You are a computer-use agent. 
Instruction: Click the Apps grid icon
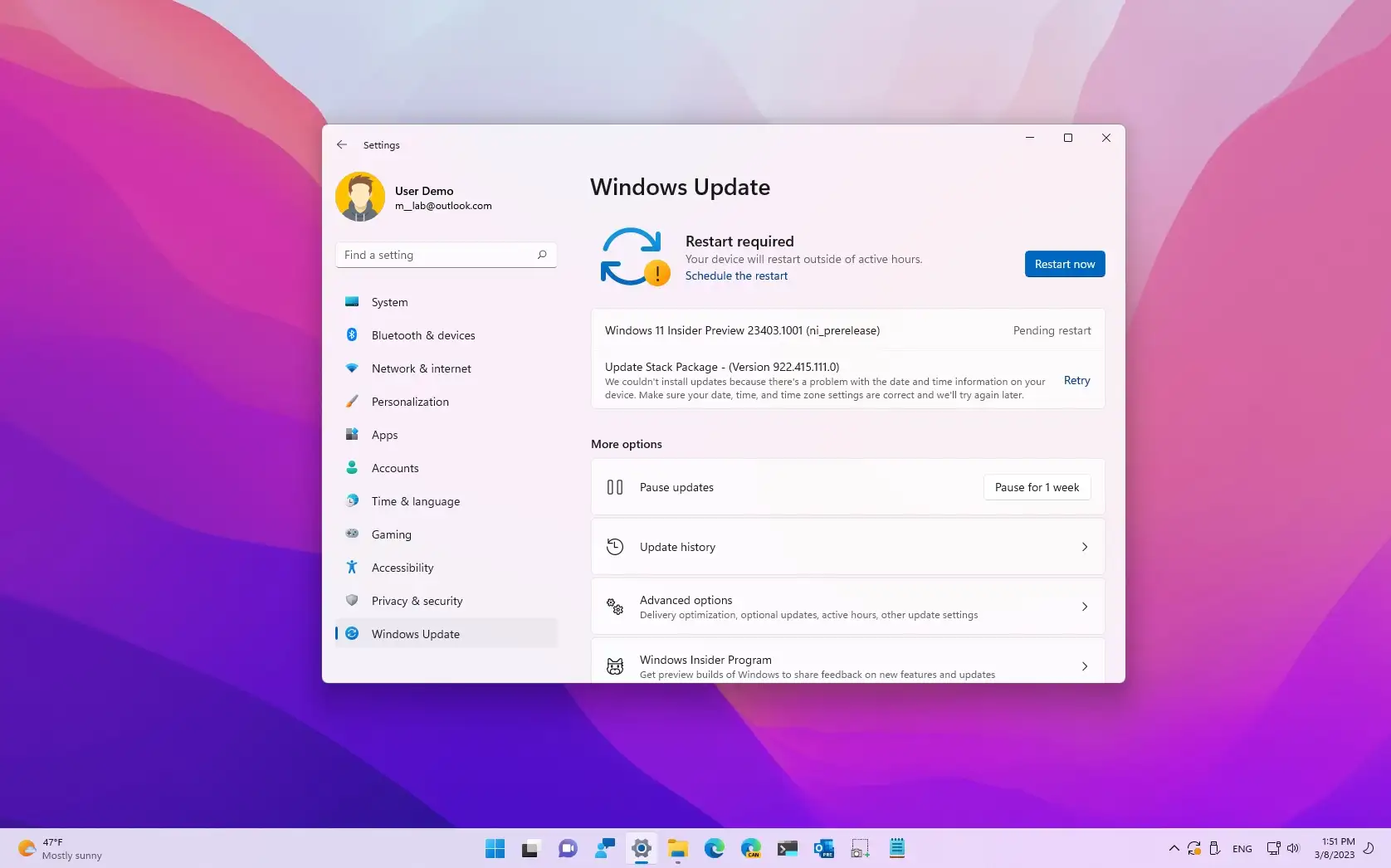point(352,434)
